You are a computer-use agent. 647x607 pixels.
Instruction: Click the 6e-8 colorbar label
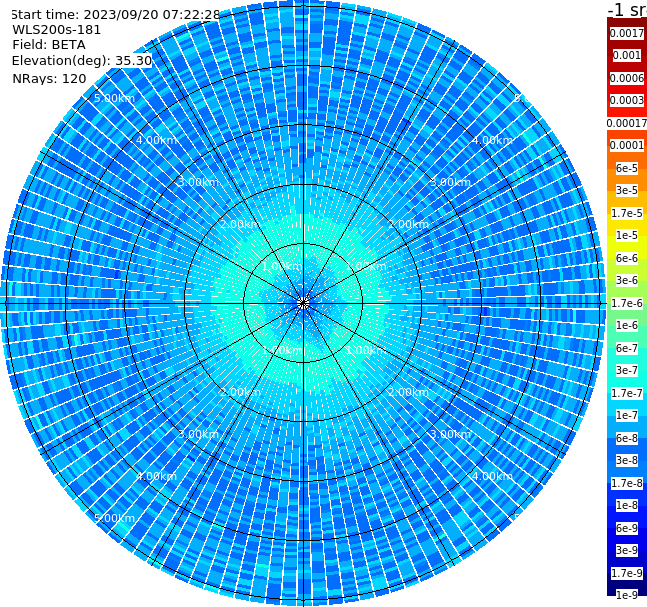pyautogui.click(x=627, y=438)
